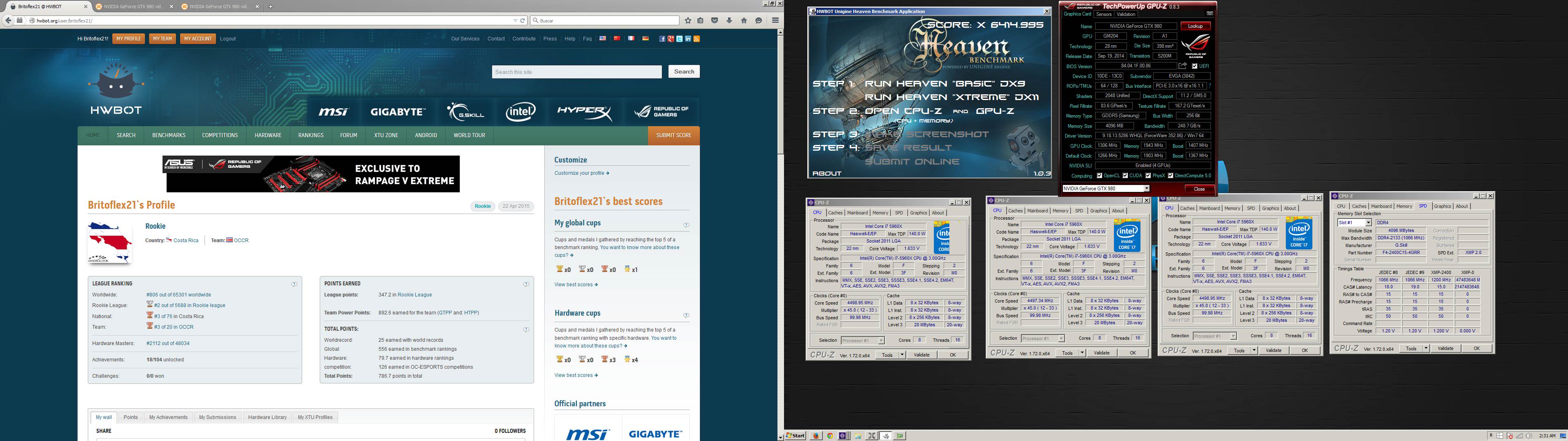This screenshot has width=1568, height=441.
Task: Open the Rankings menu on HWBOT
Action: tap(310, 135)
